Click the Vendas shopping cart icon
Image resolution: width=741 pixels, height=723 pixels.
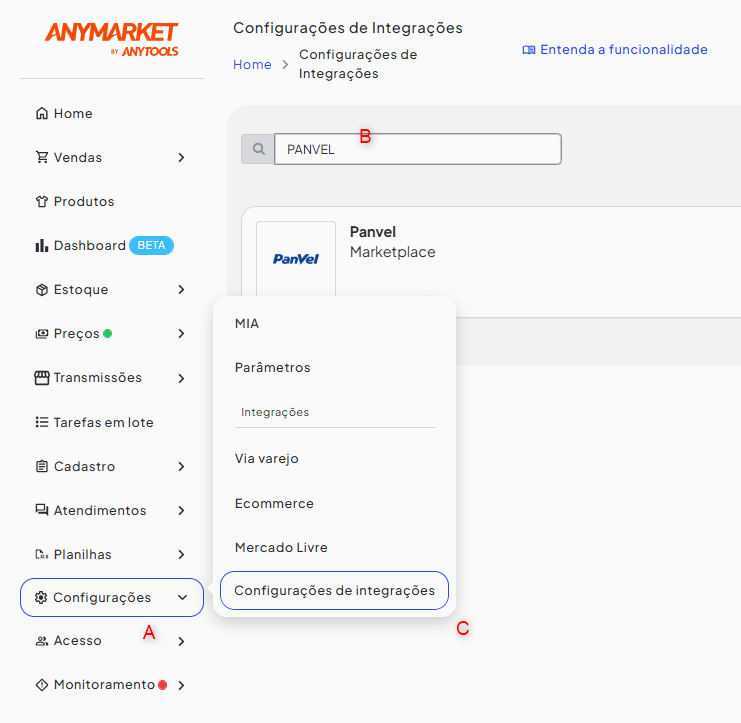tap(41, 158)
